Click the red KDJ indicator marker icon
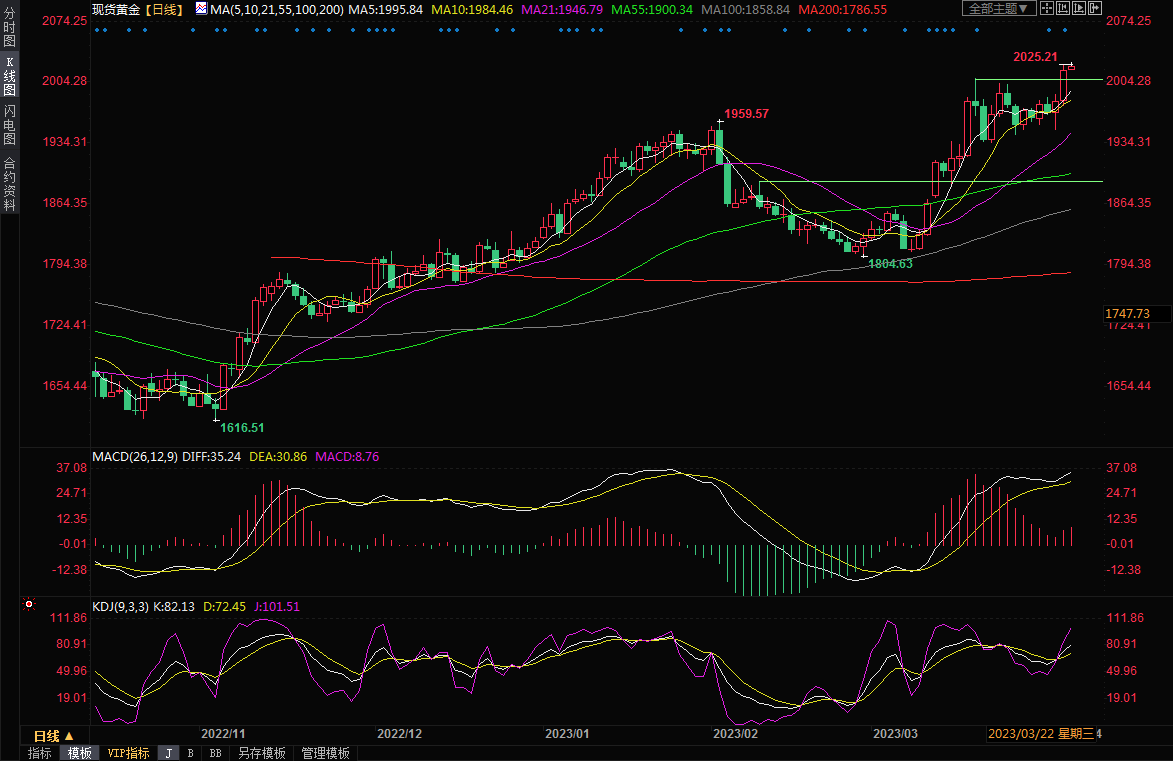Screen dimensions: 1173x761 pos(28,605)
